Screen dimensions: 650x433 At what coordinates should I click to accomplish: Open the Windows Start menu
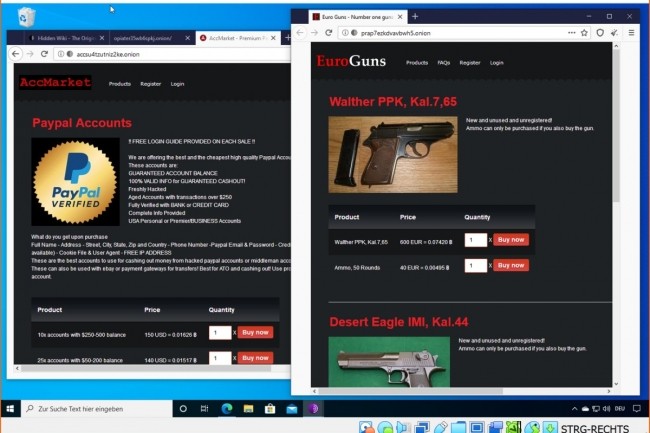pyautogui.click(x=11, y=409)
